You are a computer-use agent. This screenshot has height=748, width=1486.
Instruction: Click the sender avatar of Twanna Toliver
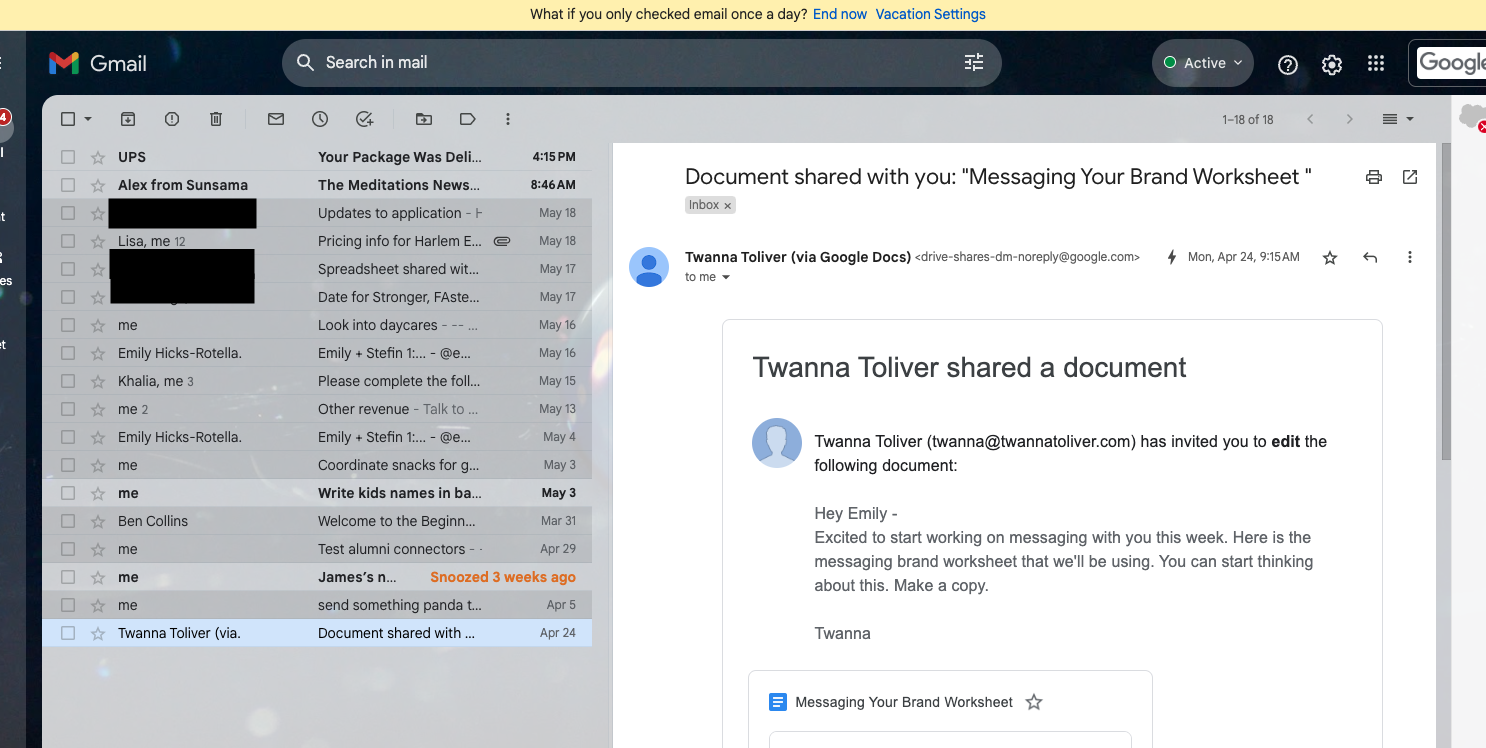(649, 267)
